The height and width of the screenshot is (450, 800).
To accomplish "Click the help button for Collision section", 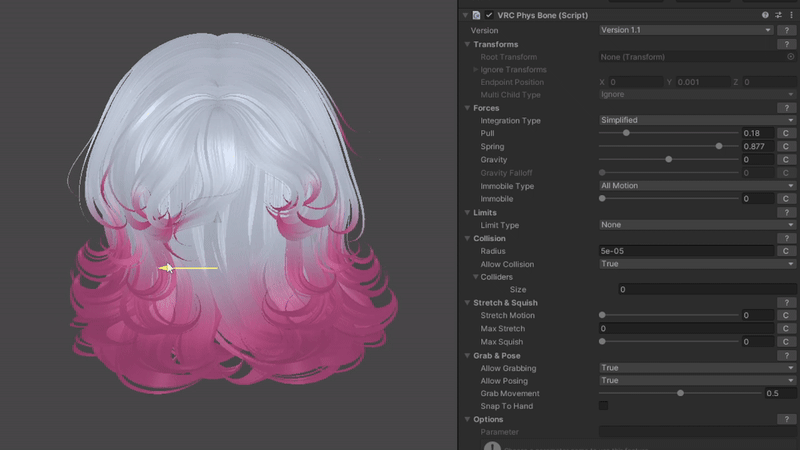I will 786,239.
